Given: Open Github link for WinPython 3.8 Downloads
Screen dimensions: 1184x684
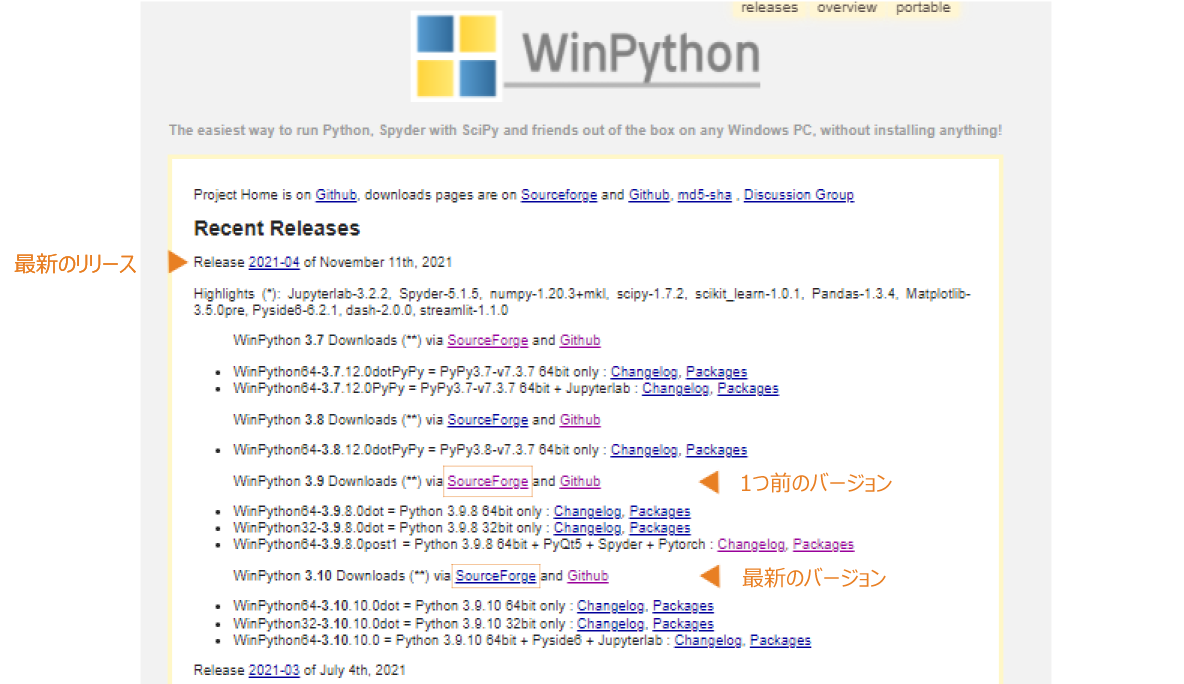Looking at the screenshot, I should coord(580,420).
